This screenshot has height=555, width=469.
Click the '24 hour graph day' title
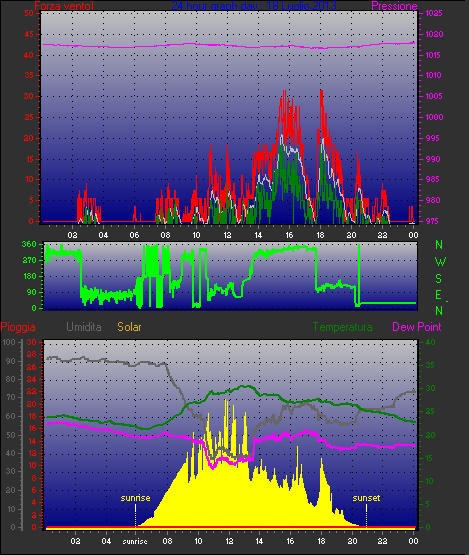coord(254,6)
